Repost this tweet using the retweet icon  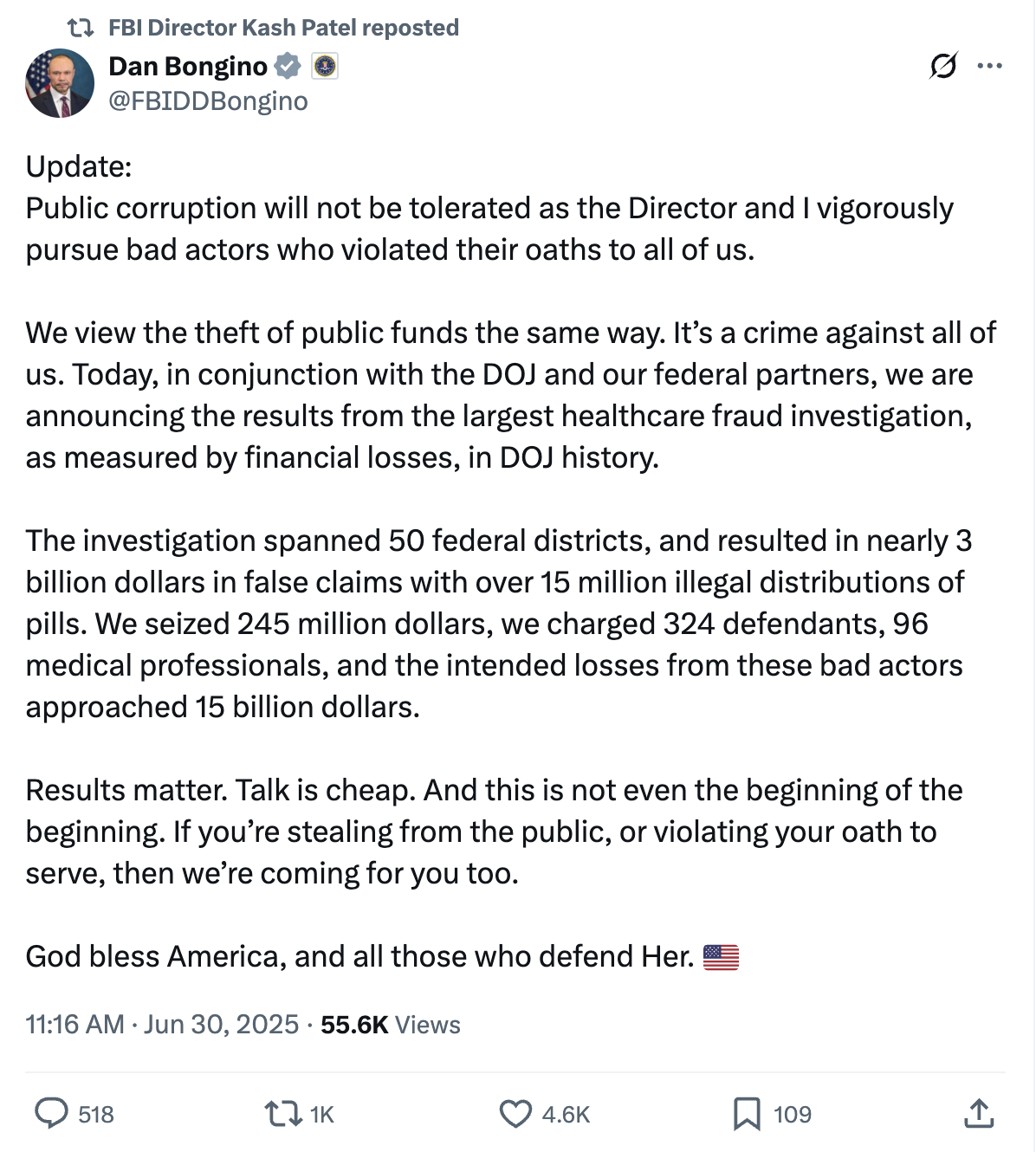pos(281,1113)
